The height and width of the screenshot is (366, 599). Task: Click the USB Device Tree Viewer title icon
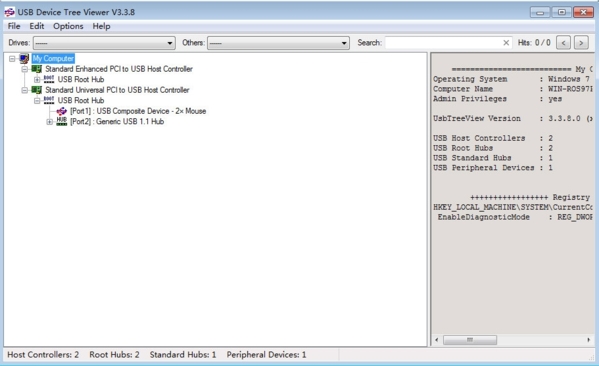pos(10,12)
